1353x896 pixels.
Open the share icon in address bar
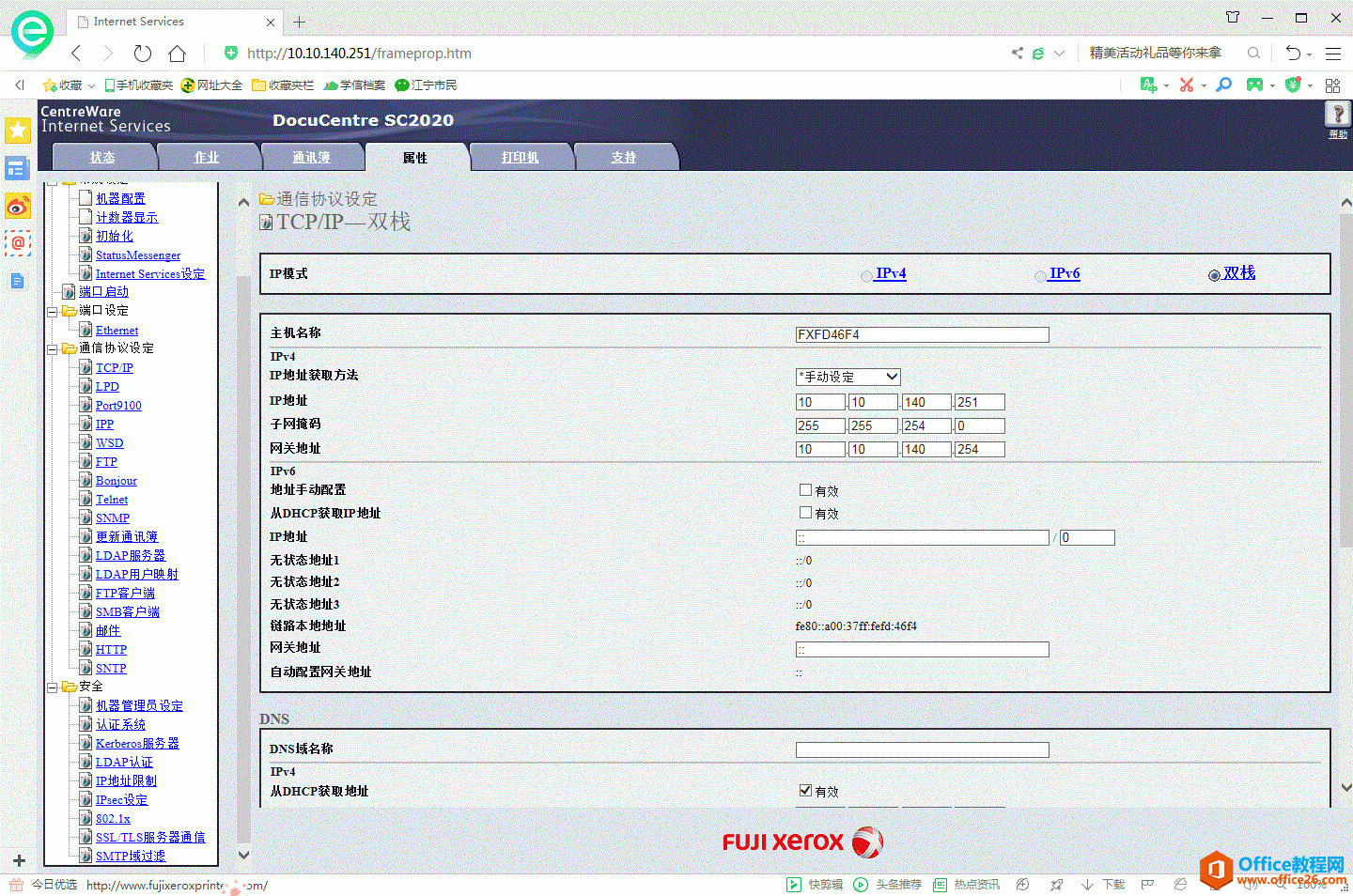(x=1017, y=54)
